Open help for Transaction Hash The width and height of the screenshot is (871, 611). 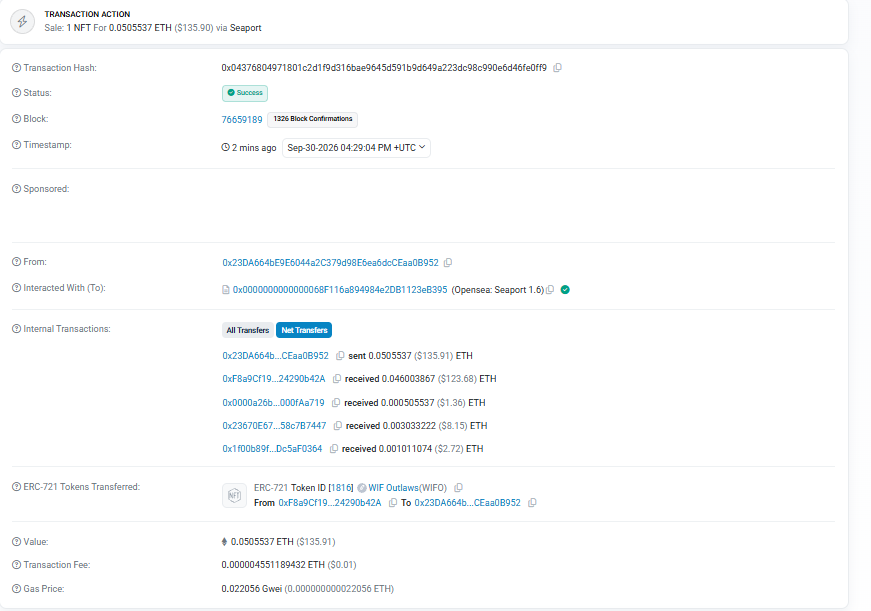[x=17, y=68]
